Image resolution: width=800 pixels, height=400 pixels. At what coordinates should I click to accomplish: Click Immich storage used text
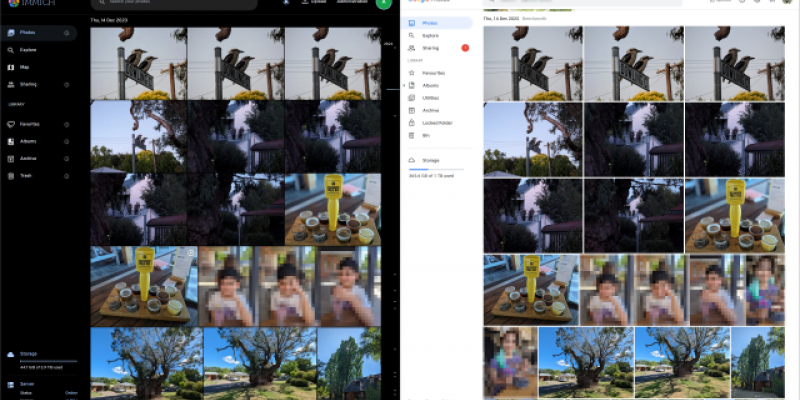pyautogui.click(x=41, y=367)
